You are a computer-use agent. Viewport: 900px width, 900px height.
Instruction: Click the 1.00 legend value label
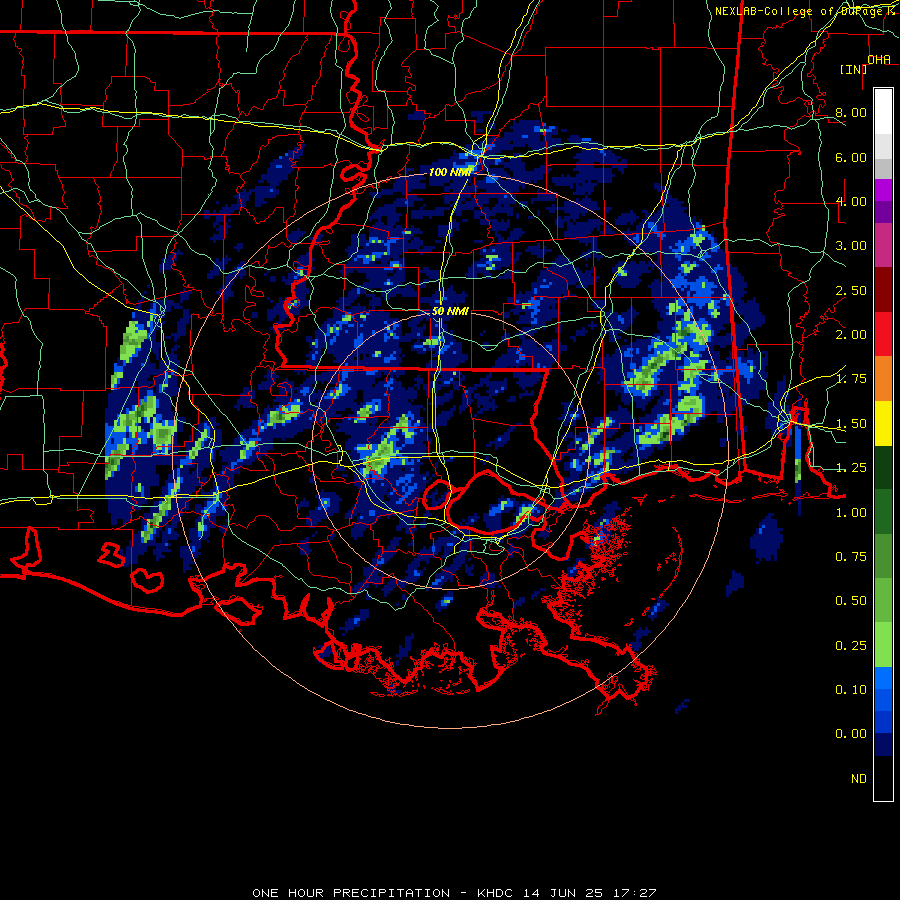851,513
